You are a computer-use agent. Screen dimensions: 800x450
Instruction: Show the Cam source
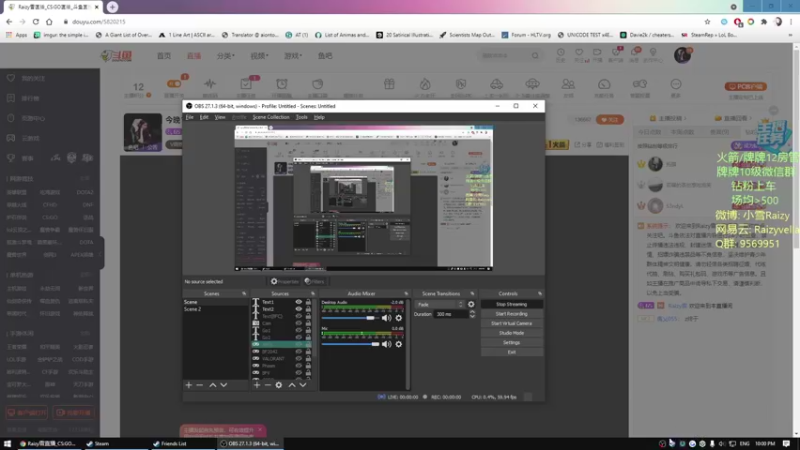[x=298, y=323]
